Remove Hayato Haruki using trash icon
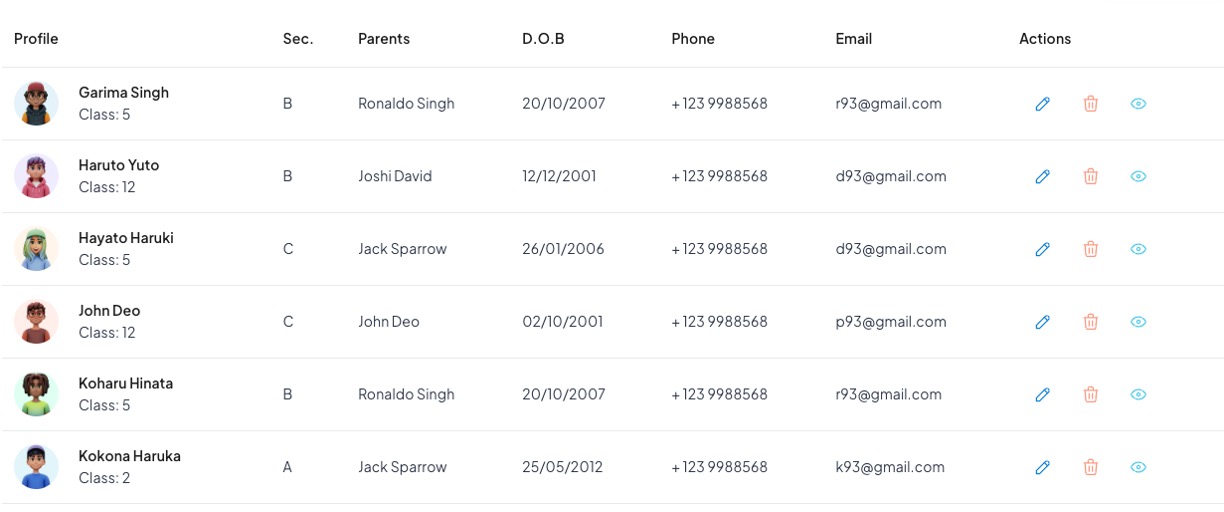 pyautogui.click(x=1090, y=249)
